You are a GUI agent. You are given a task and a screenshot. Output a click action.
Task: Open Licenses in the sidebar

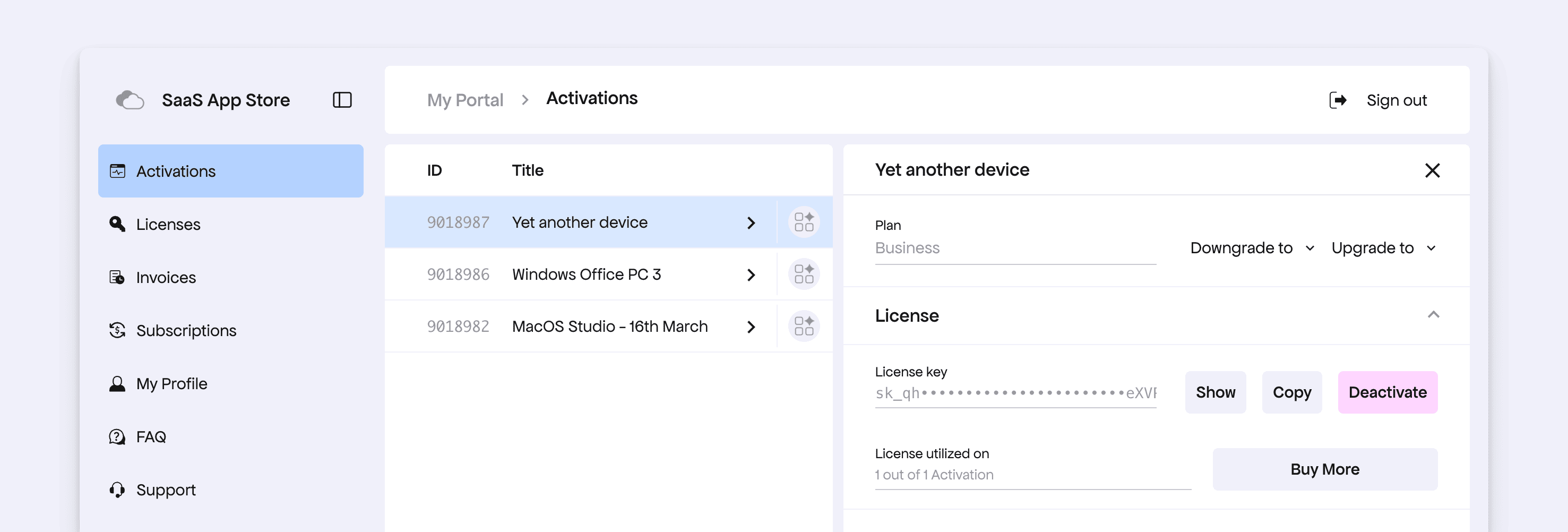[168, 225]
